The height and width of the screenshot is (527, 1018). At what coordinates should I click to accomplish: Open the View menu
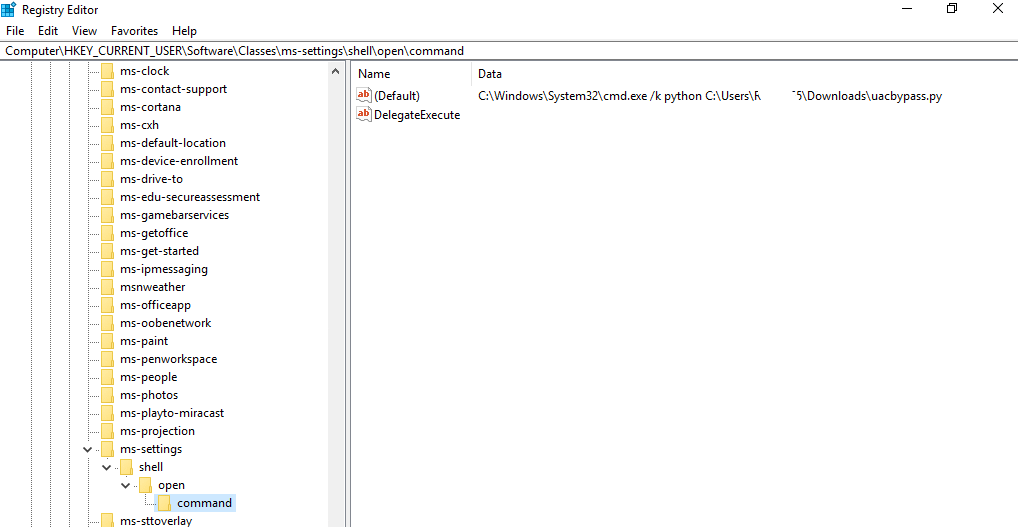[84, 31]
